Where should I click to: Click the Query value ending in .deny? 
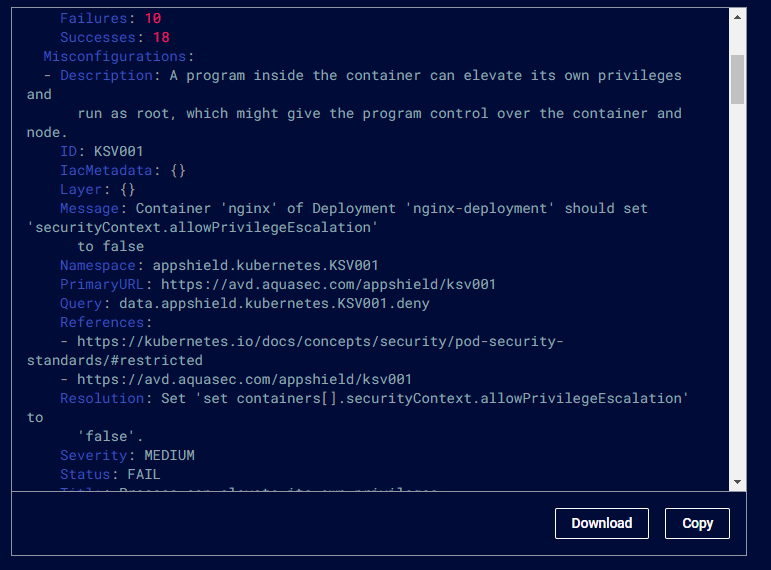click(274, 303)
